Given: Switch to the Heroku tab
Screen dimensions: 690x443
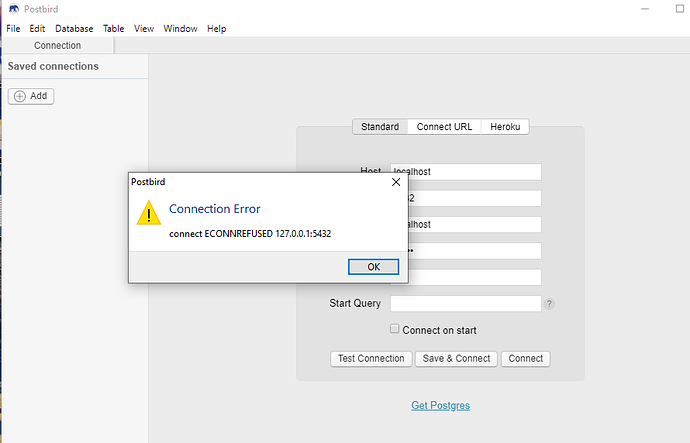Looking at the screenshot, I should [x=505, y=127].
